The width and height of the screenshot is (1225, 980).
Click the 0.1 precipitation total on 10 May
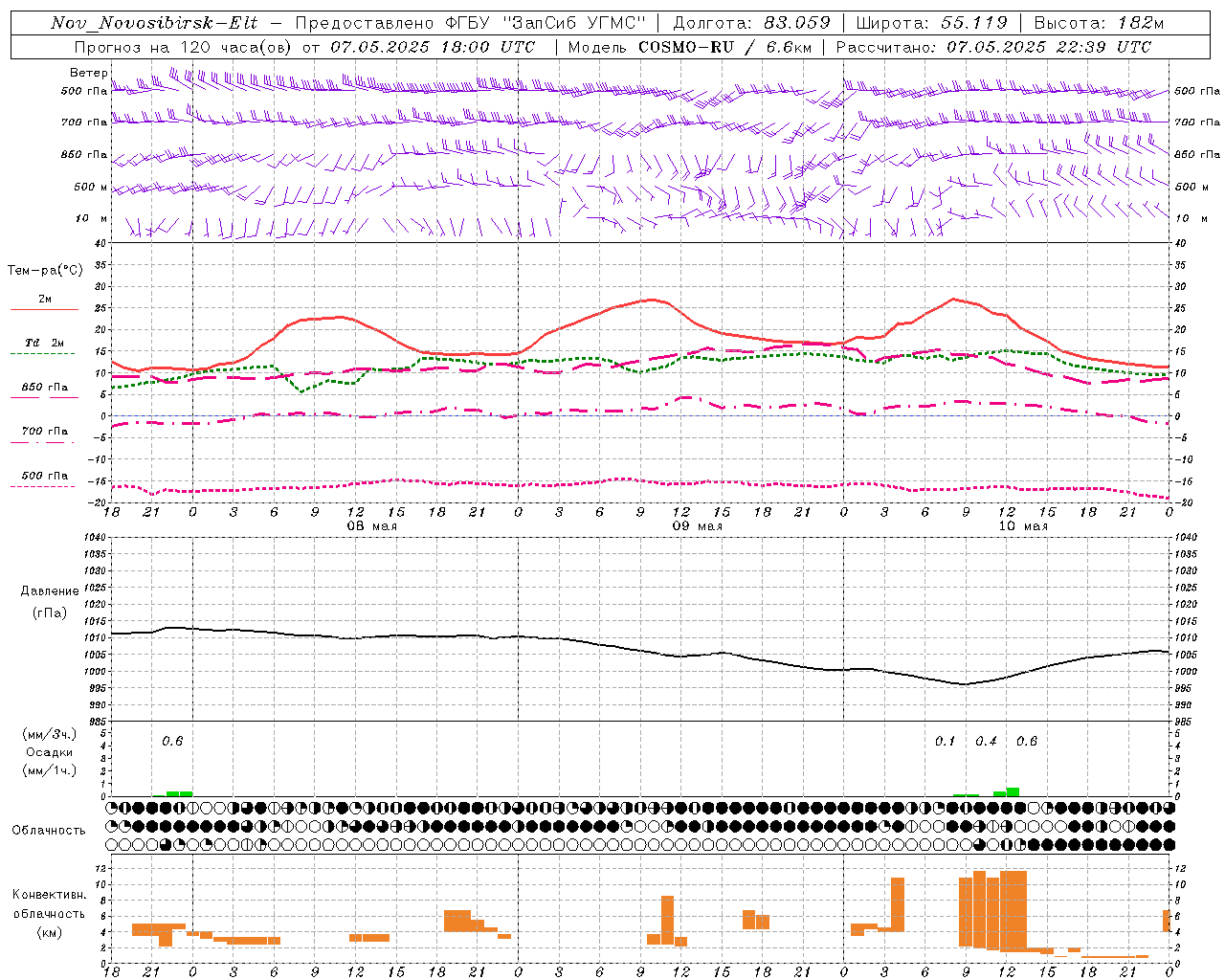tap(945, 741)
